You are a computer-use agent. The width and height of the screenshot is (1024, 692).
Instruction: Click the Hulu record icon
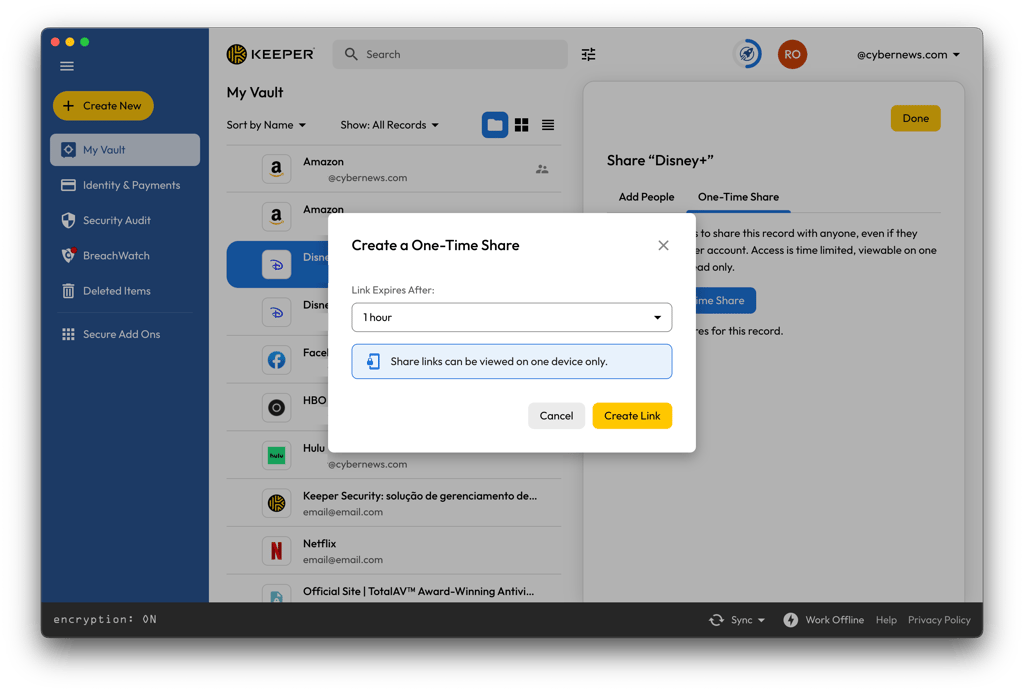276,455
